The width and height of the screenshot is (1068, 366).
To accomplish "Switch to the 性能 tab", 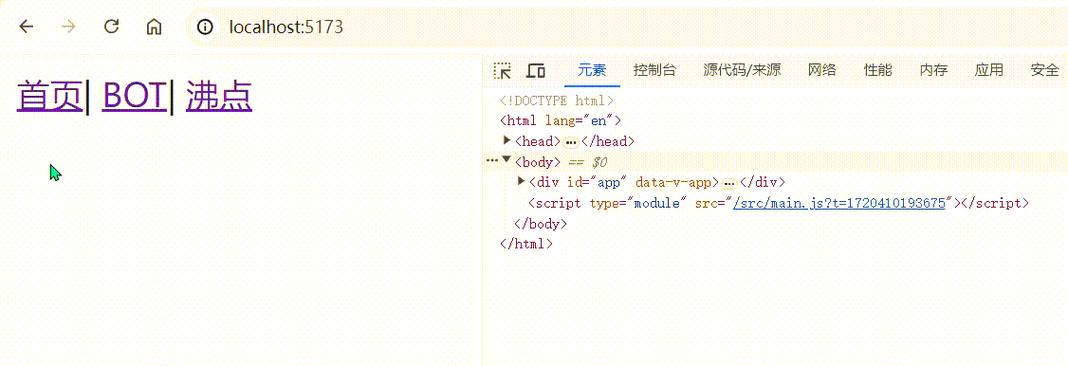I will (878, 70).
